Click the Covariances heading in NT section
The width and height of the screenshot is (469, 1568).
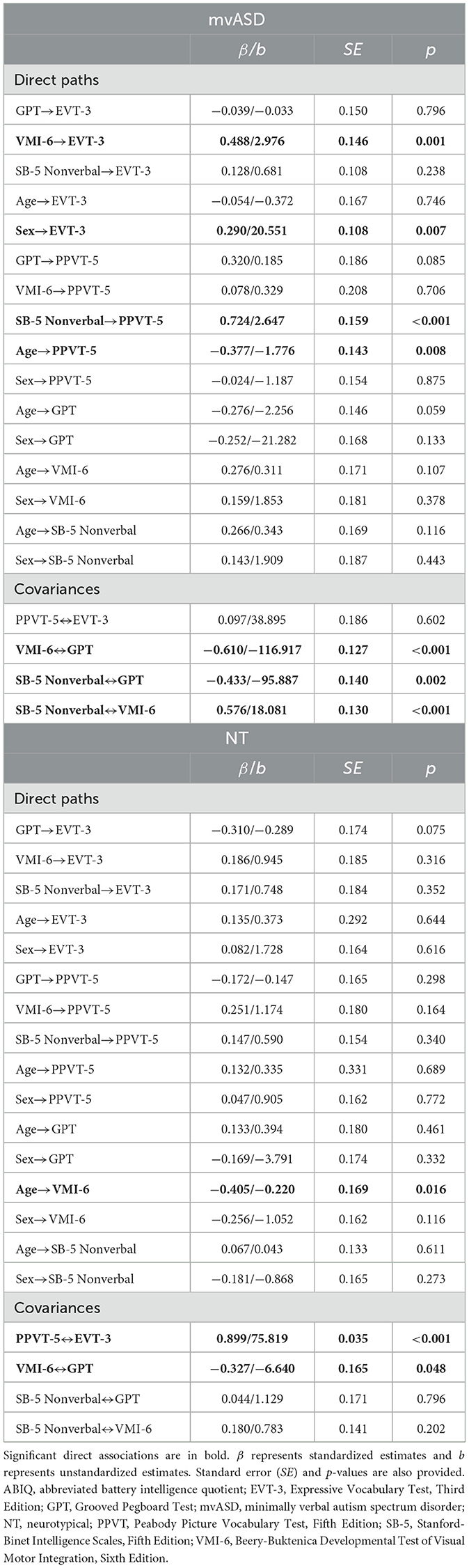point(57,1308)
